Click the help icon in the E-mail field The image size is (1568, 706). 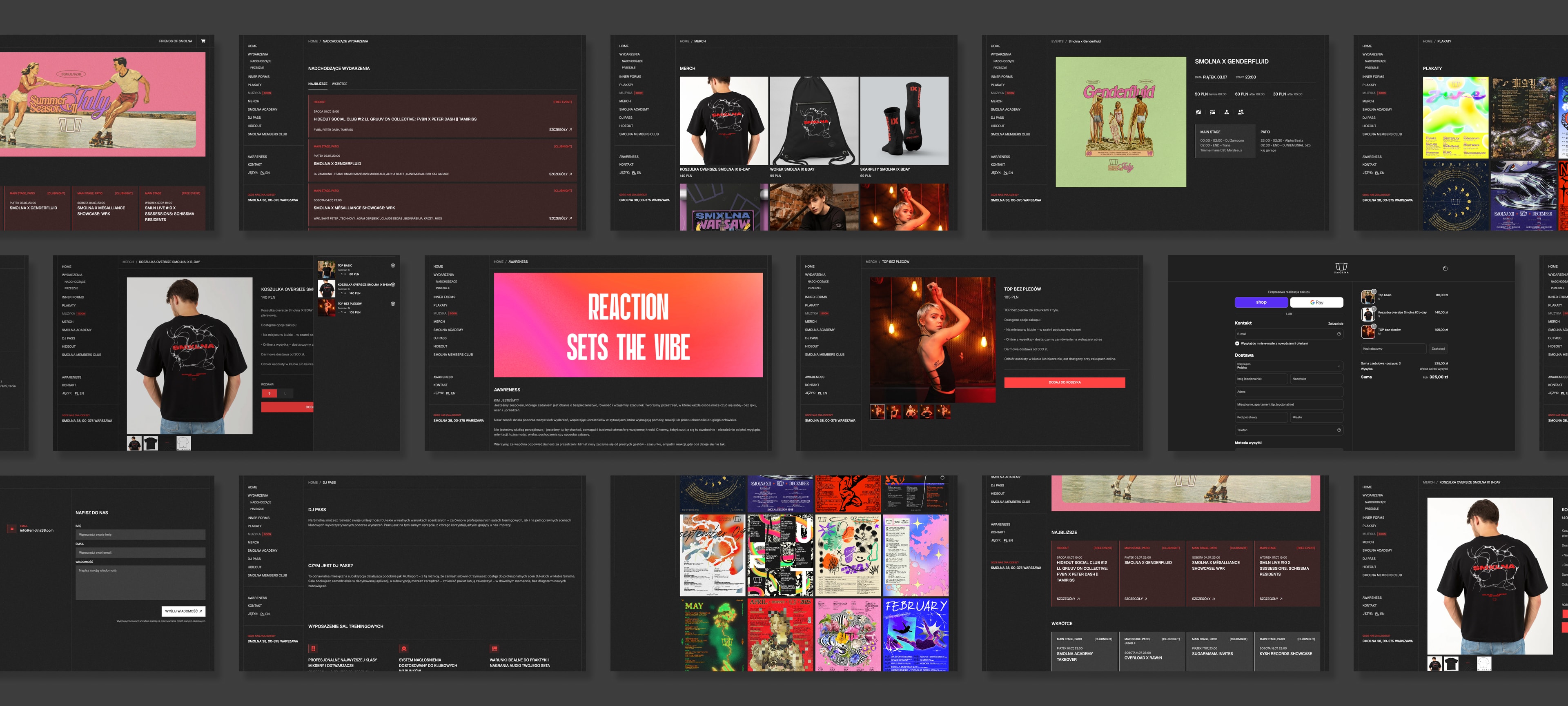tap(1339, 334)
